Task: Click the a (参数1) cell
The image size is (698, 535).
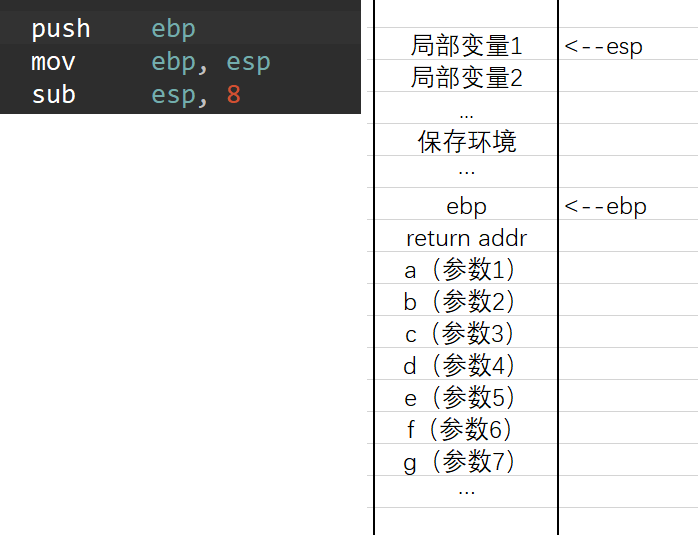Action: tap(466, 268)
